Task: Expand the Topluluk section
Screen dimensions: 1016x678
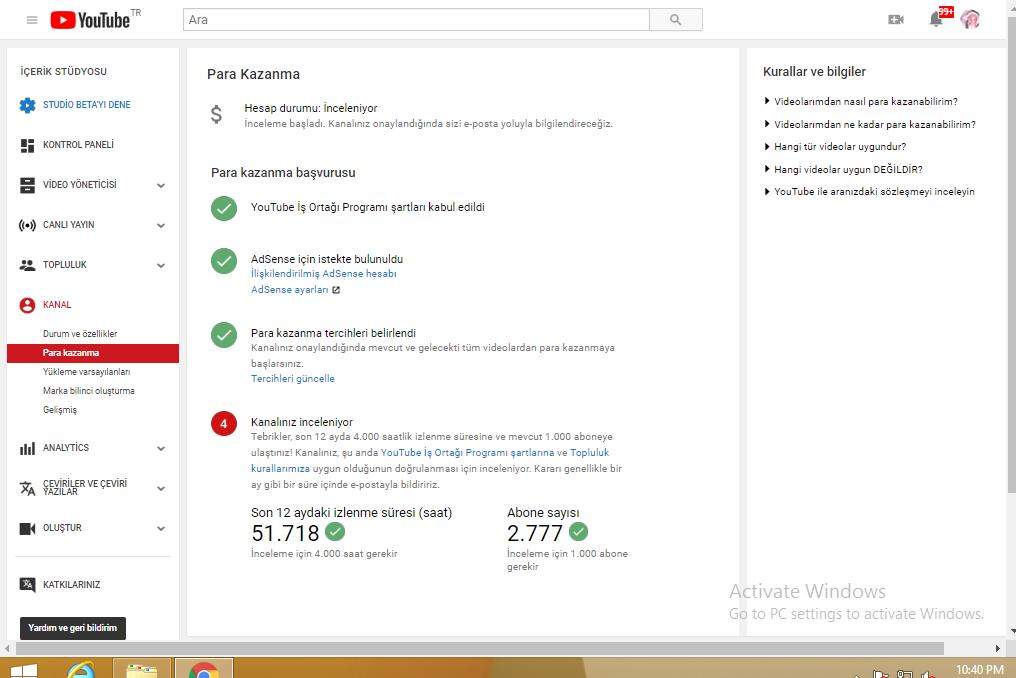Action: [161, 265]
